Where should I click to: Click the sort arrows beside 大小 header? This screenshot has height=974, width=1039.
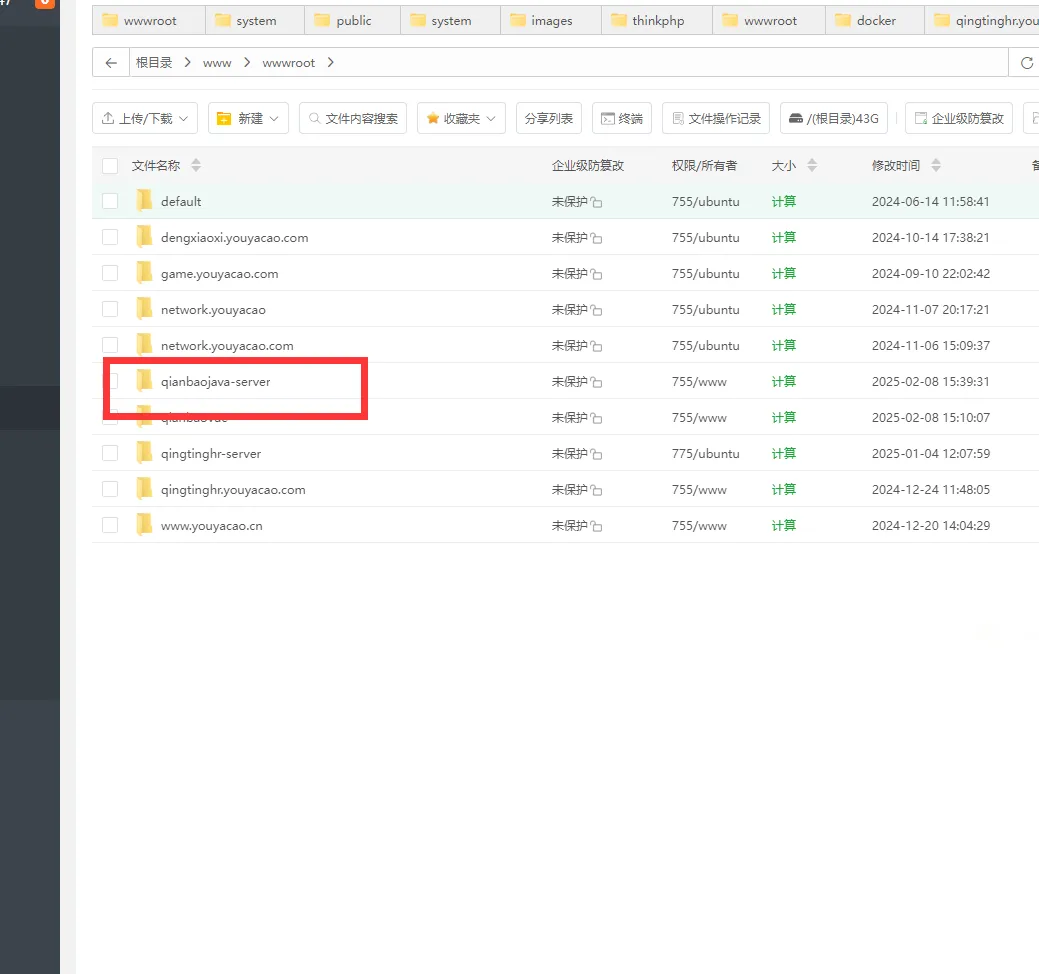click(x=812, y=165)
